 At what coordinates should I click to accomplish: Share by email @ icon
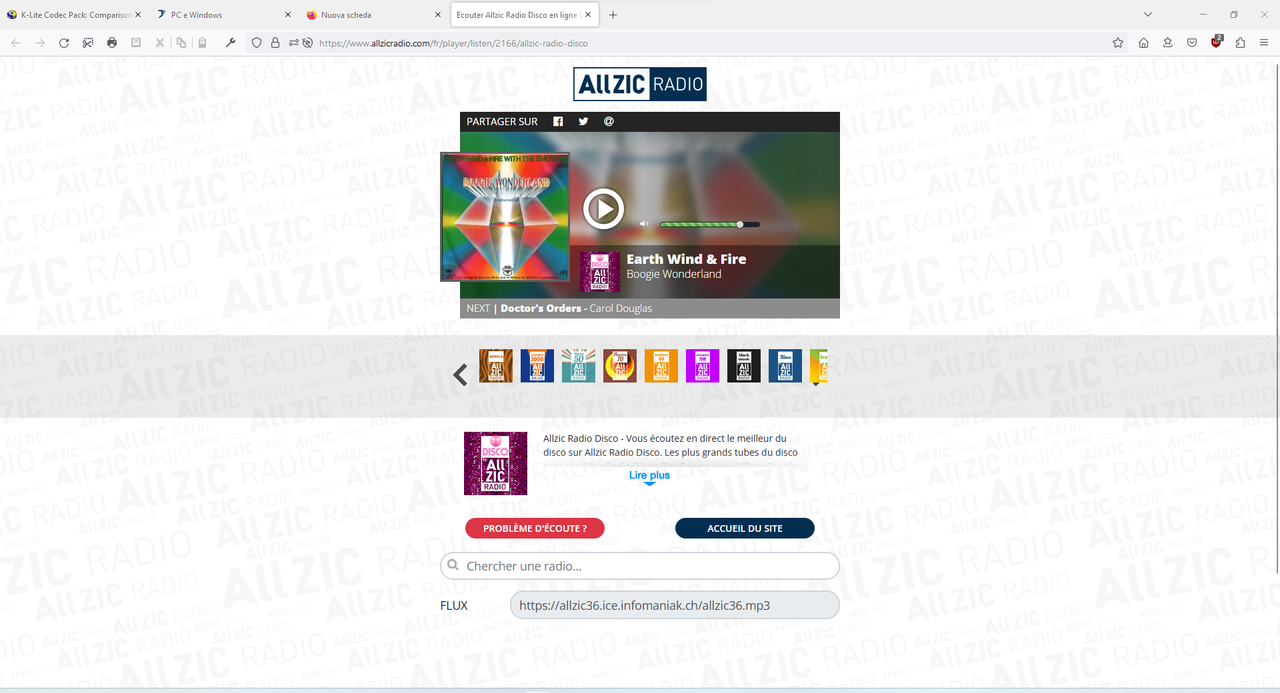(x=609, y=122)
